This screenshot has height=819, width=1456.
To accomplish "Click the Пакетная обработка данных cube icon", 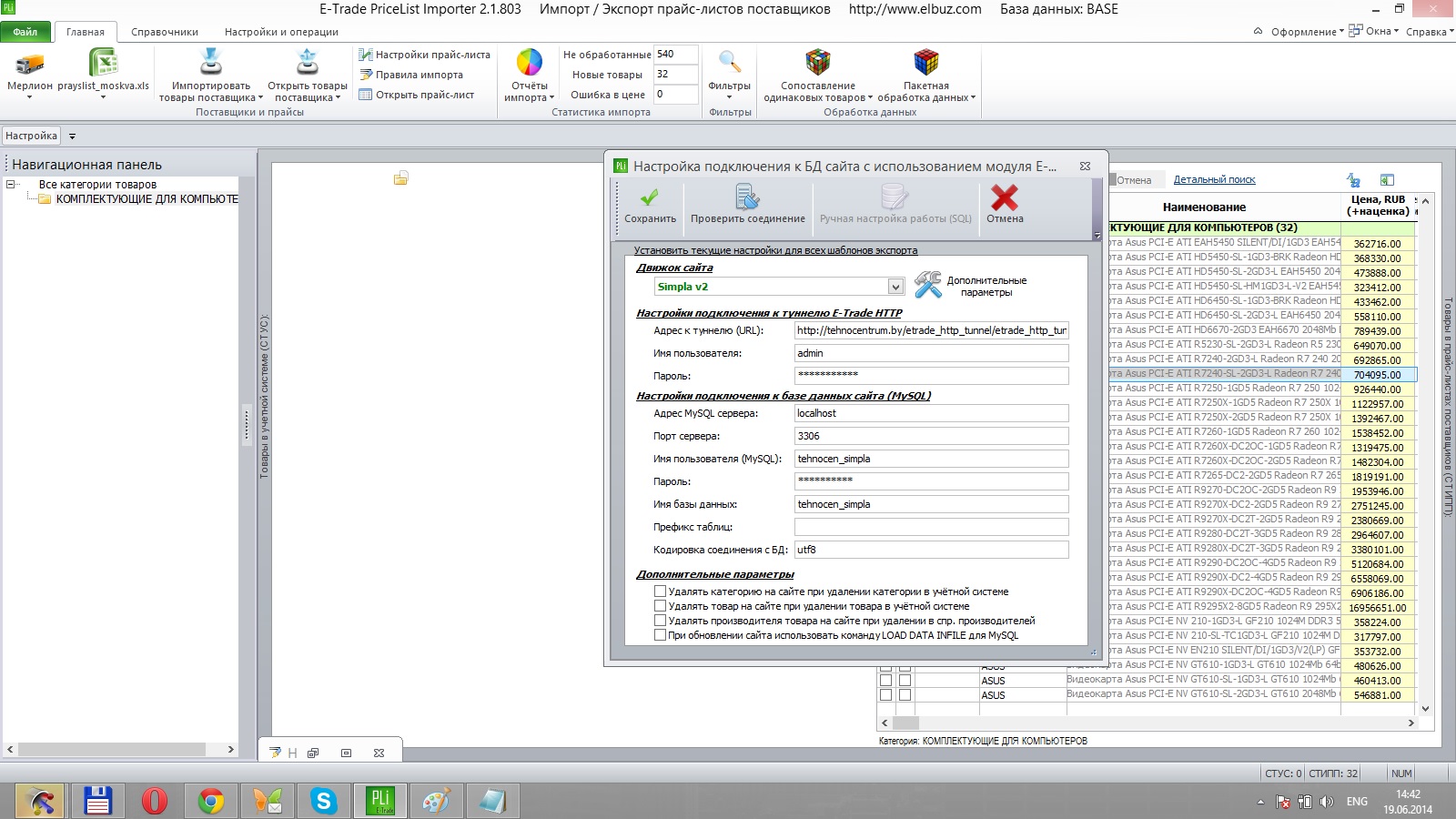I will (x=926, y=62).
